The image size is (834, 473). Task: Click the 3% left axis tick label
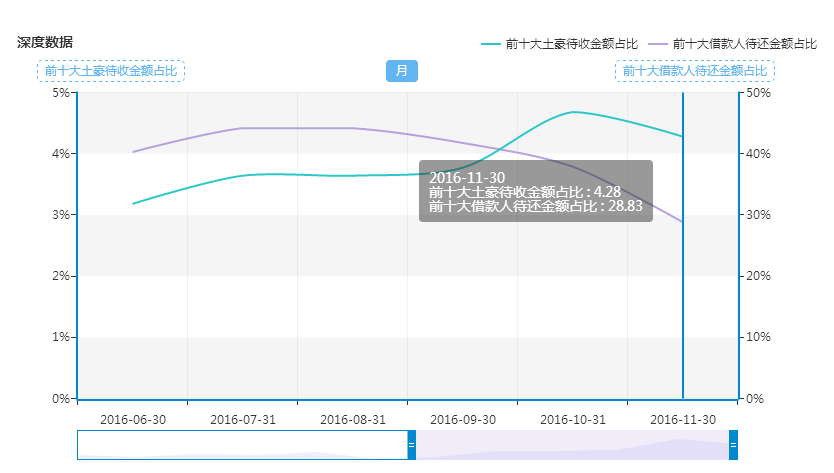[x=61, y=215]
